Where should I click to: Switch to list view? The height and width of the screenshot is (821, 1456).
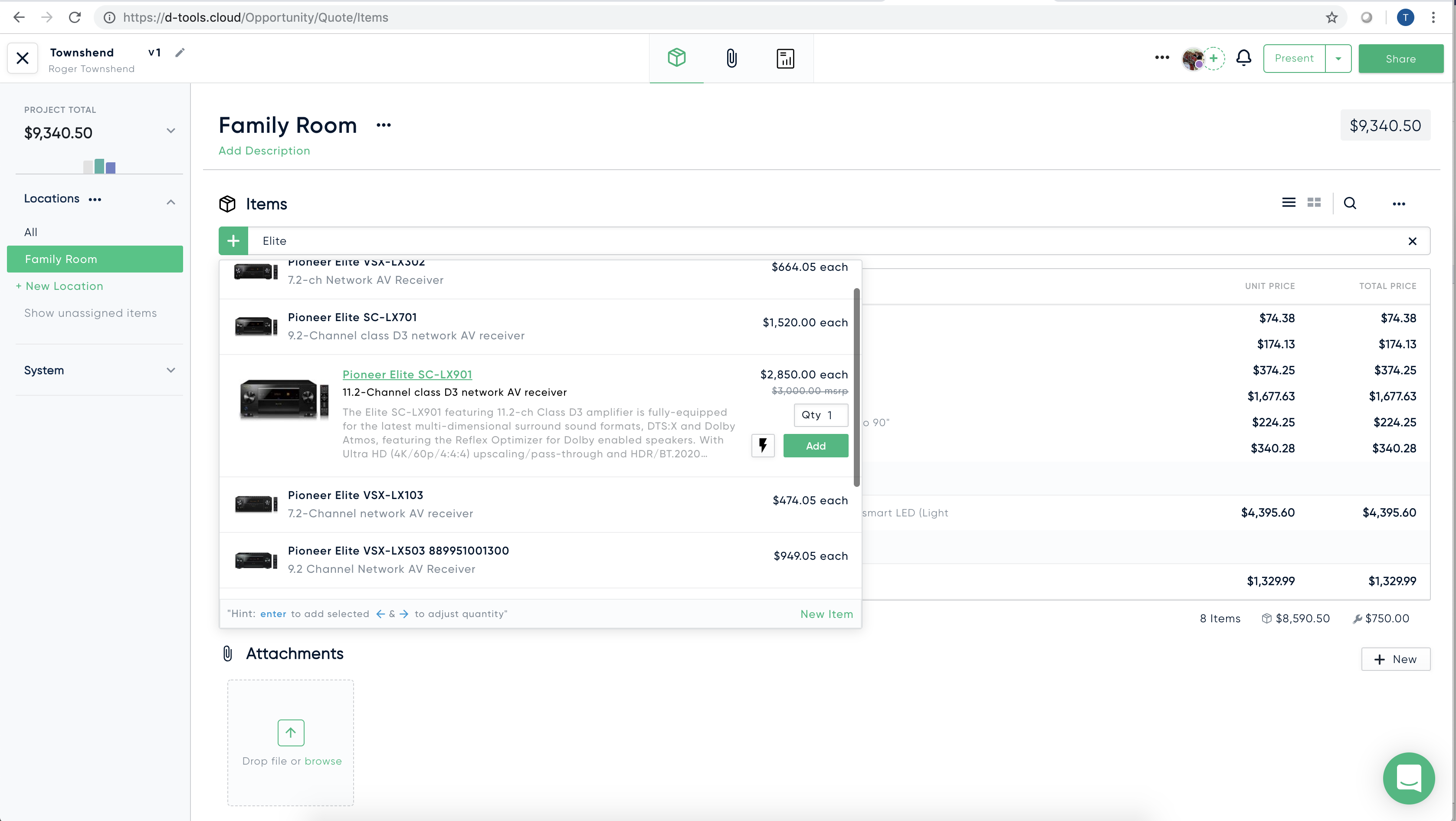1289,202
